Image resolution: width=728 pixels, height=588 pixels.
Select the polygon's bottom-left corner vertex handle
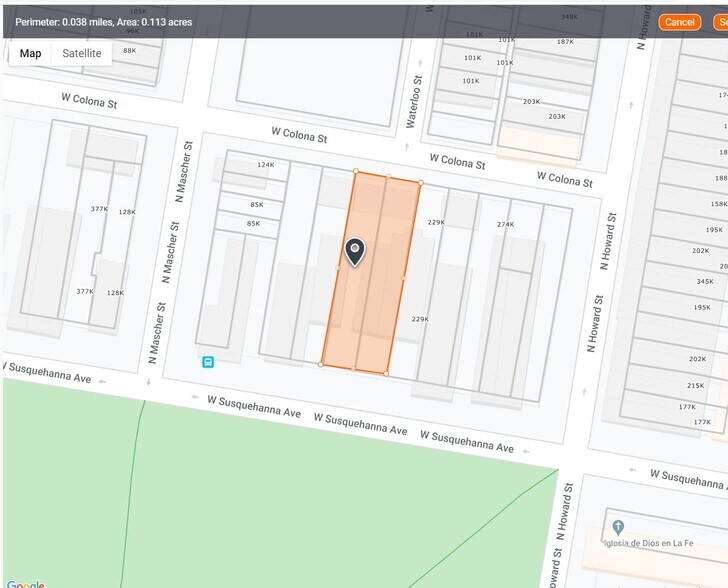click(321, 364)
